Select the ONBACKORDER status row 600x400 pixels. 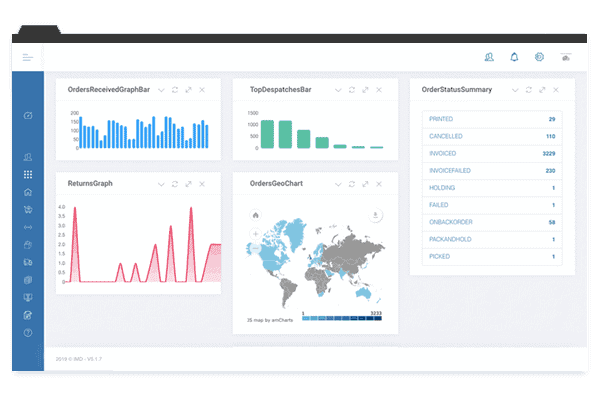click(492, 222)
